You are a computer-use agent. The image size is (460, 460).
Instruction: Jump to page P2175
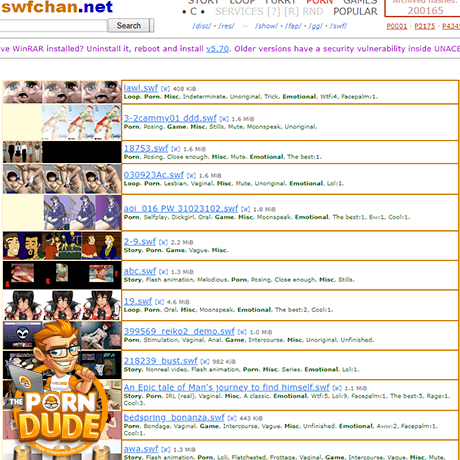coord(425,26)
